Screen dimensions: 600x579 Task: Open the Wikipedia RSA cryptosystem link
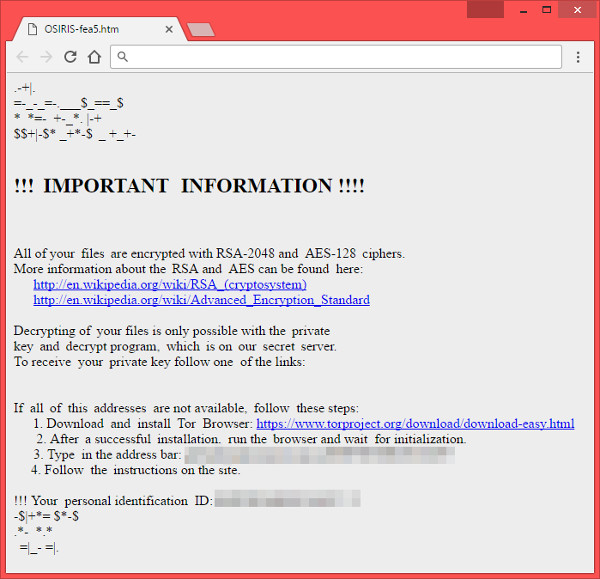(x=169, y=284)
